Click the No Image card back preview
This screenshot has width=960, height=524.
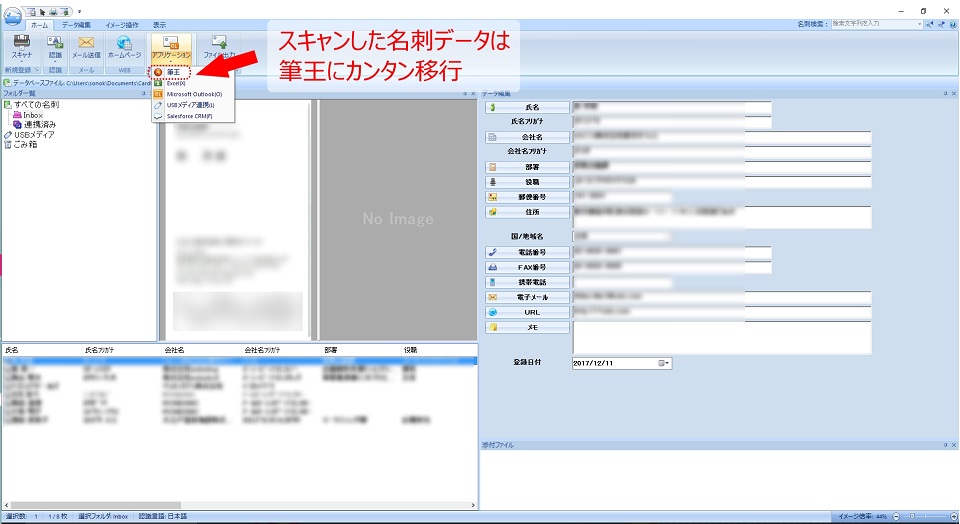coord(398,219)
